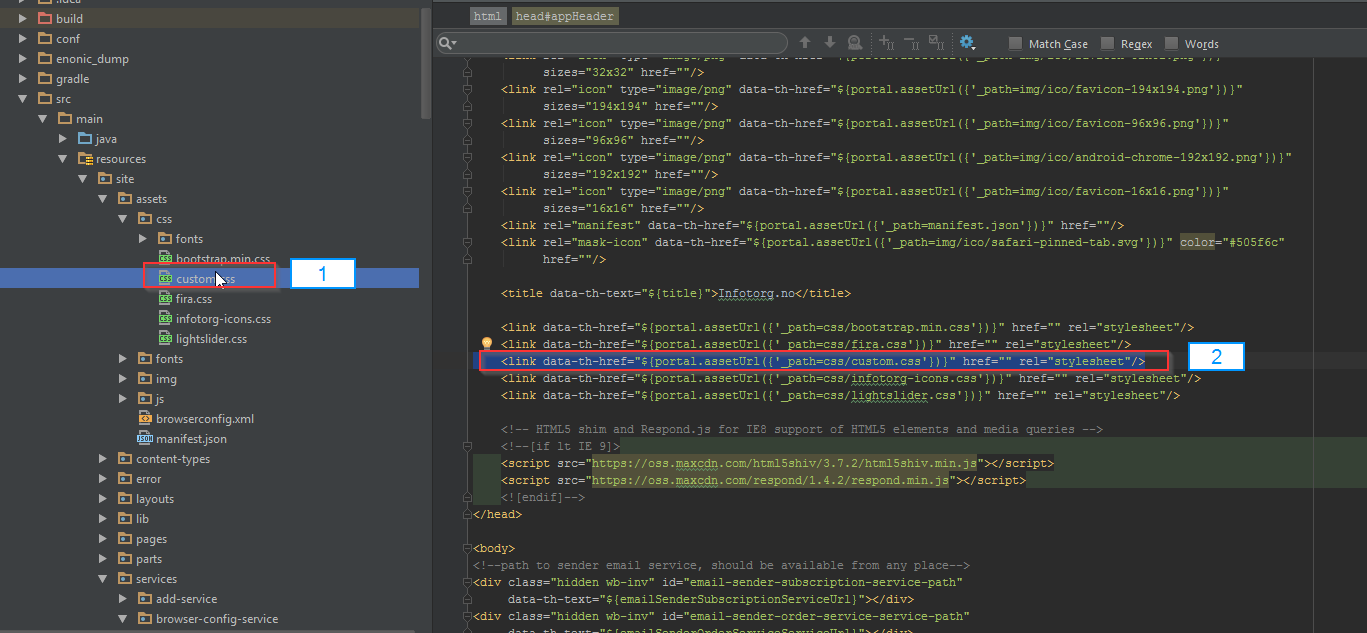1367x633 pixels.
Task: Select the head#appHeader breadcrumb
Action: [565, 16]
